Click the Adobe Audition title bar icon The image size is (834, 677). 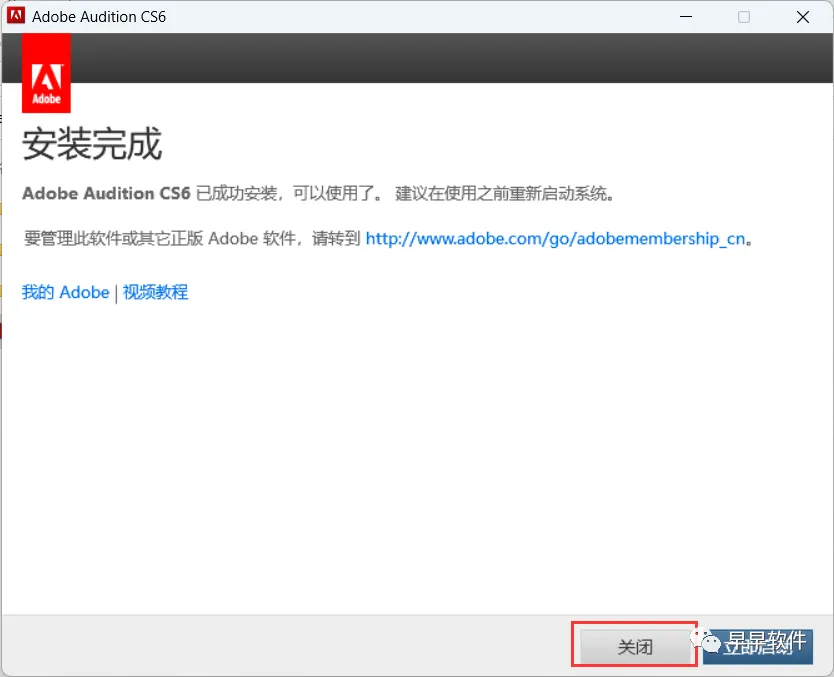click(x=16, y=15)
